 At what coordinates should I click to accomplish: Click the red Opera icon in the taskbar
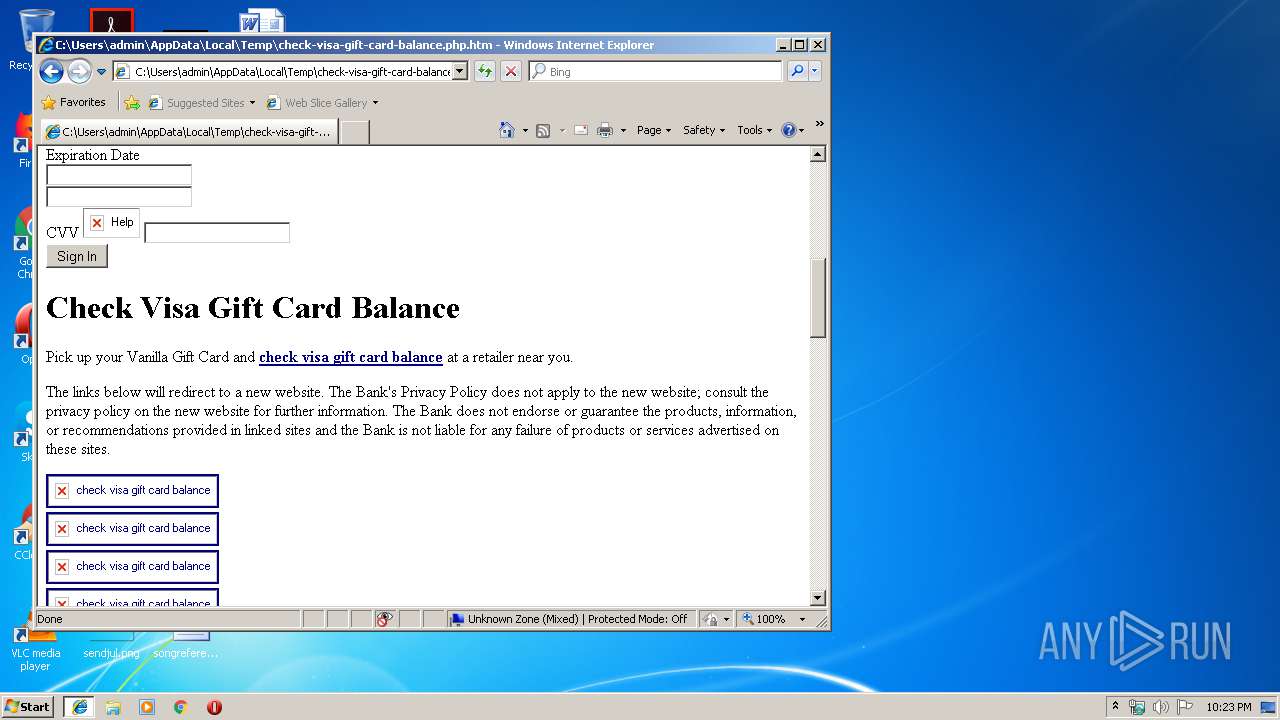(214, 707)
